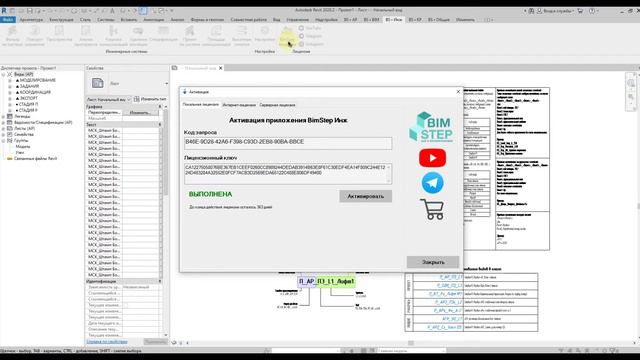Image resolution: width=640 pixels, height=360 pixels.
Task: Open the help question mark icon in title bar
Action: (x=592, y=11)
